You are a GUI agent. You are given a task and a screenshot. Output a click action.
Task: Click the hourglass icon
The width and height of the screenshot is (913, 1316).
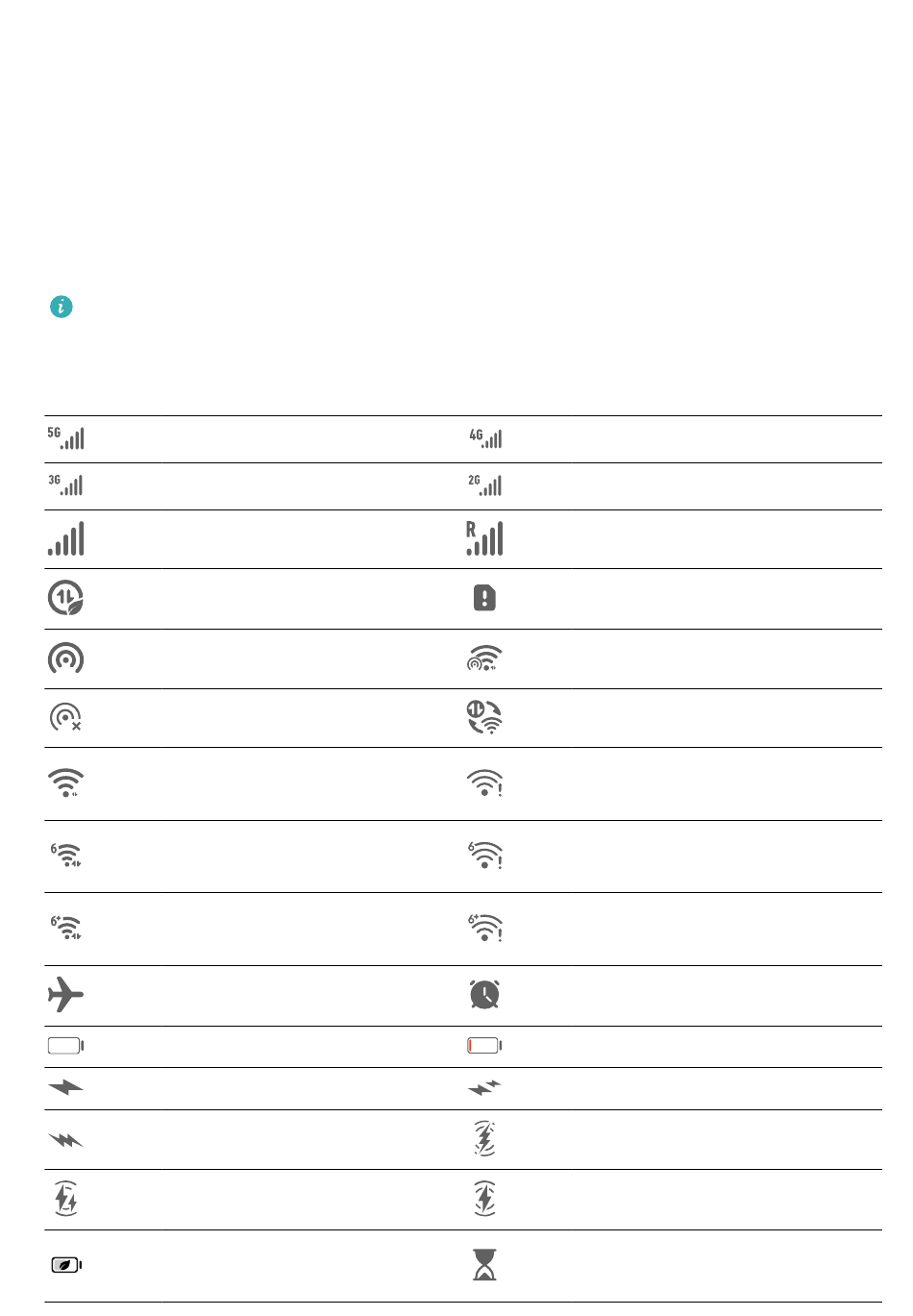pos(485,1265)
